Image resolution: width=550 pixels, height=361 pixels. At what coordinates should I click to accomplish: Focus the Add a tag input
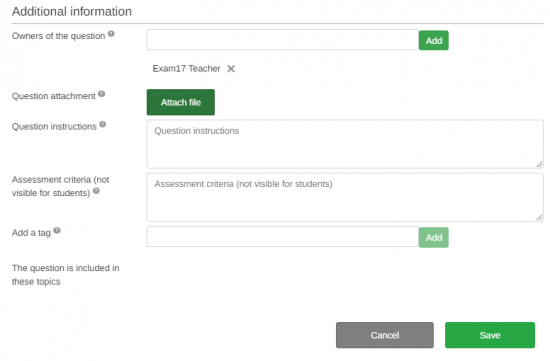coord(283,237)
